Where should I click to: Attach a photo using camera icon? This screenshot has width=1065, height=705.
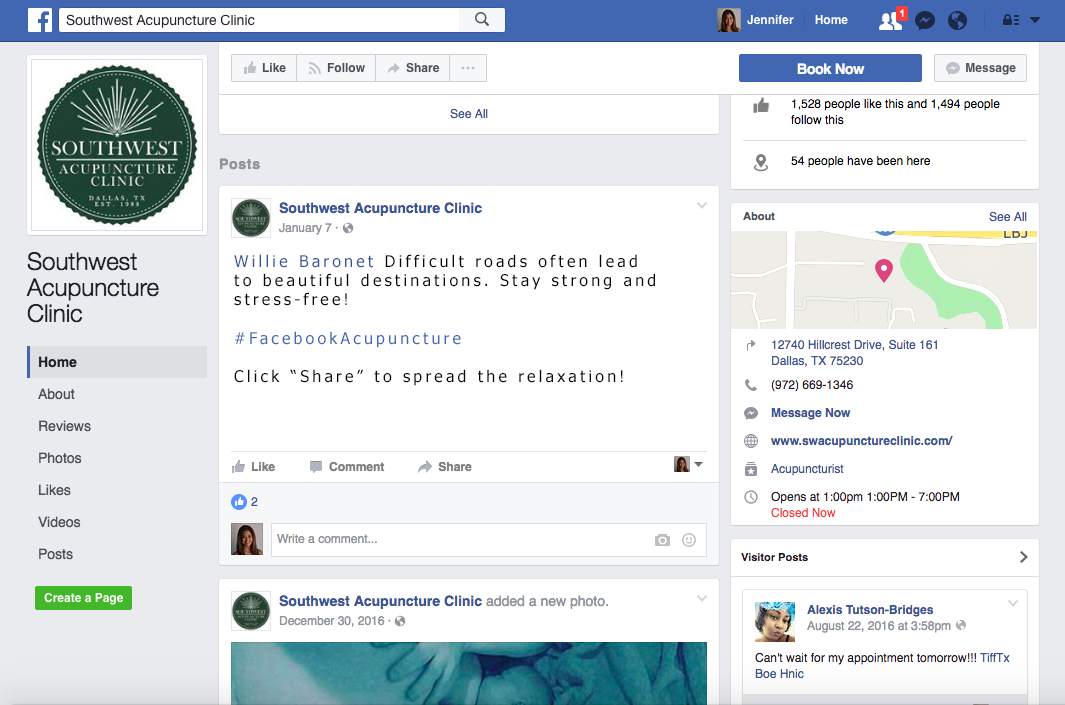click(x=662, y=540)
